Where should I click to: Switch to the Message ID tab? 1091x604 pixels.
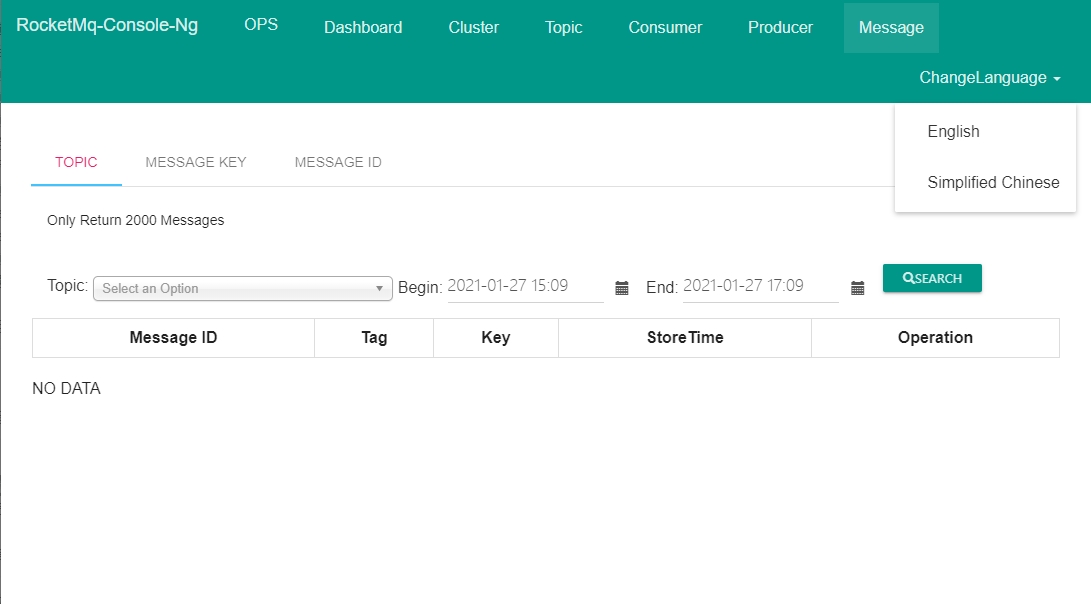(x=338, y=162)
